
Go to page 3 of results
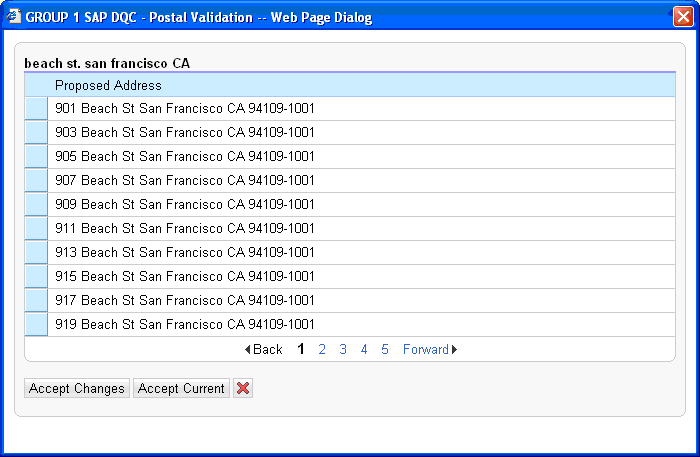point(343,350)
